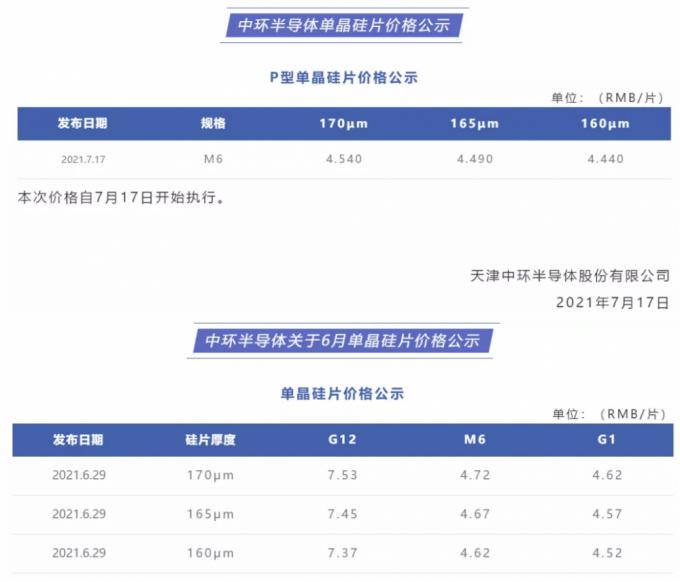Image resolution: width=680 pixels, height=582 pixels.
Task: Click the G12 column header
Action: (x=343, y=440)
